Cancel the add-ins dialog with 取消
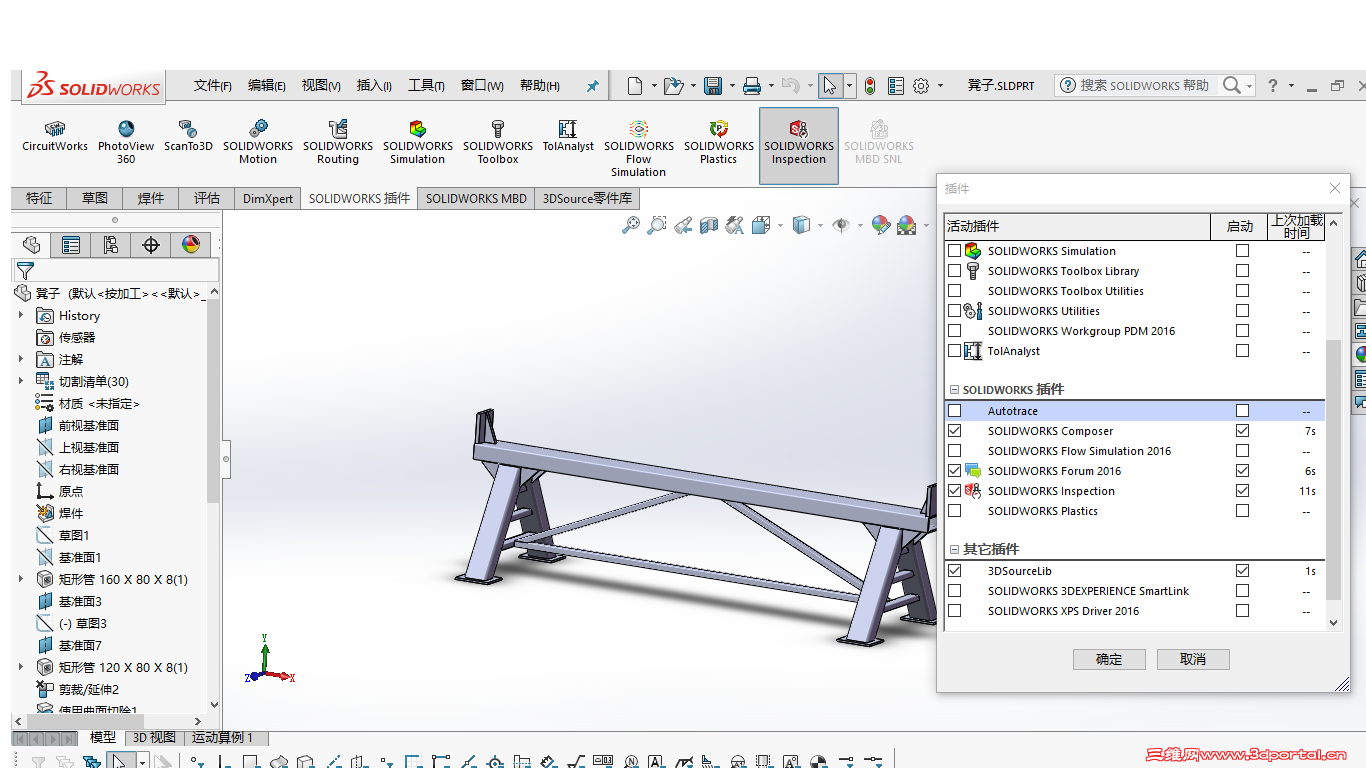This screenshot has width=1366, height=768. 1193,659
